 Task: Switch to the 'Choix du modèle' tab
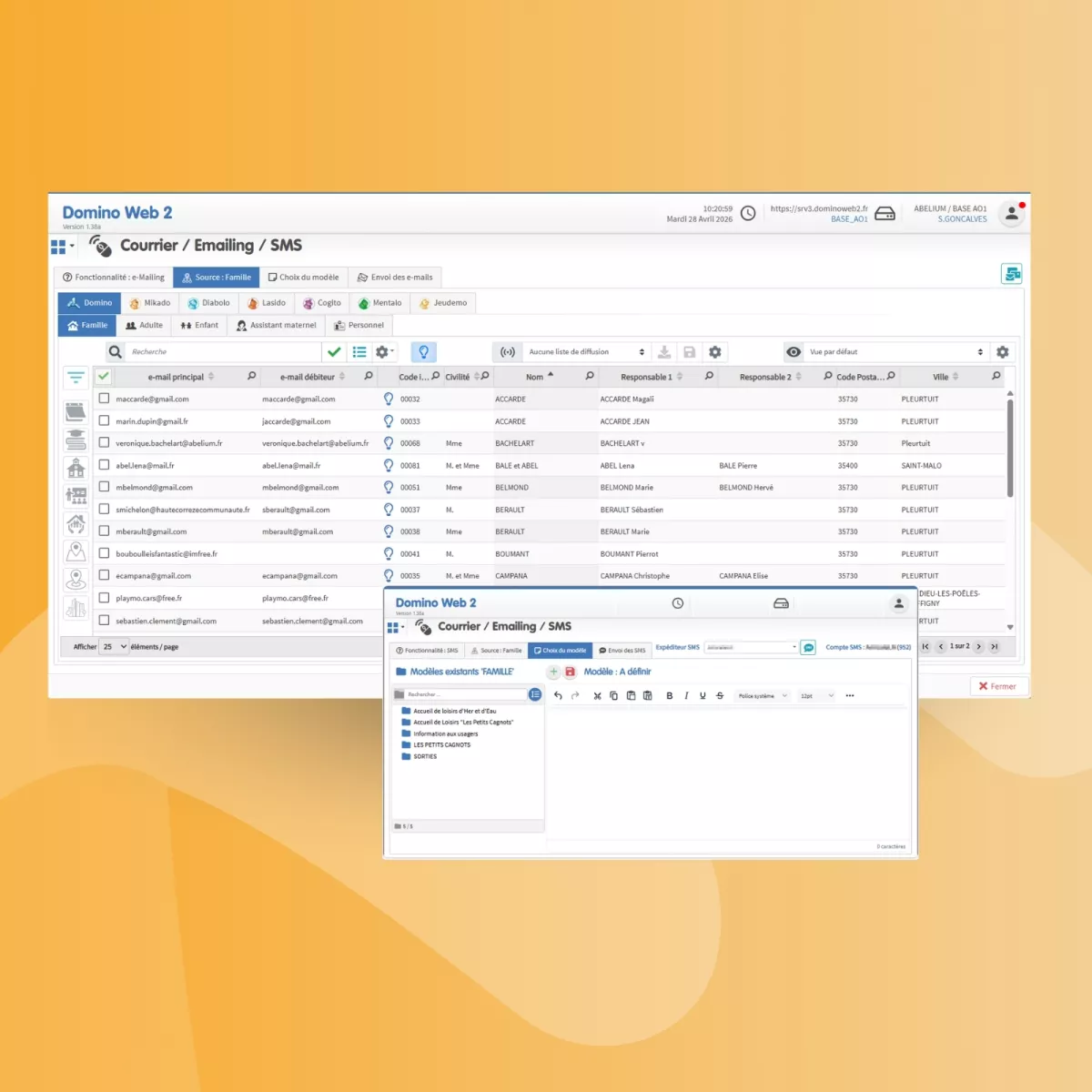(303, 278)
